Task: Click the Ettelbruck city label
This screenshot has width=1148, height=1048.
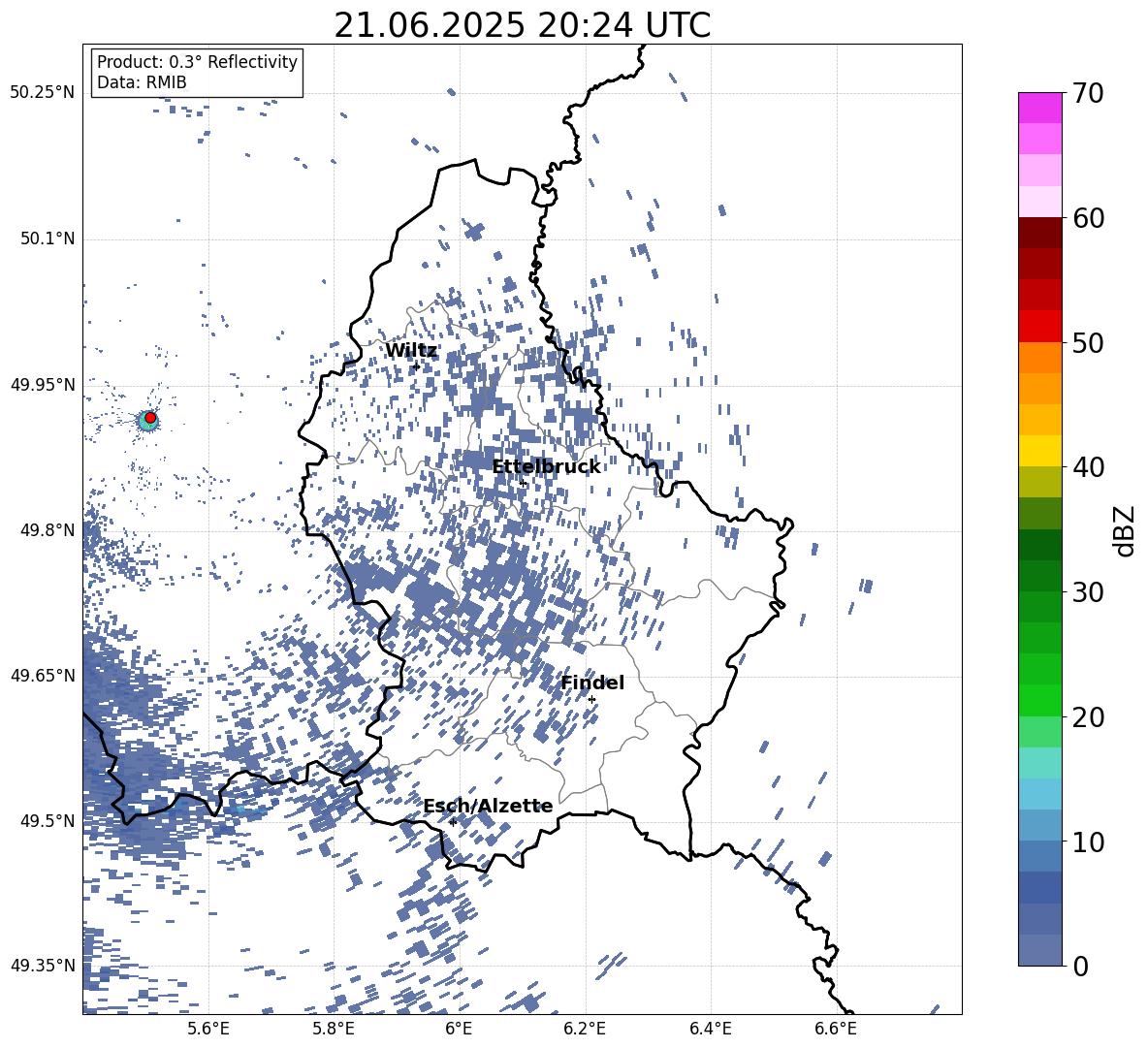Action: click(546, 467)
